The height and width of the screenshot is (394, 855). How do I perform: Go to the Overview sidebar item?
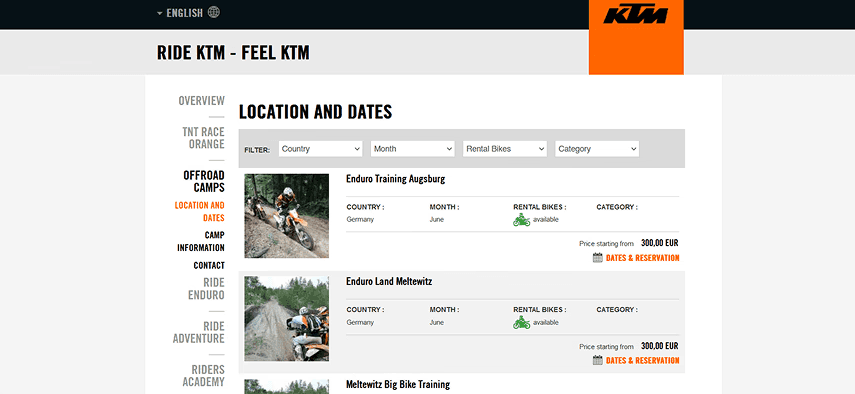click(x=201, y=101)
